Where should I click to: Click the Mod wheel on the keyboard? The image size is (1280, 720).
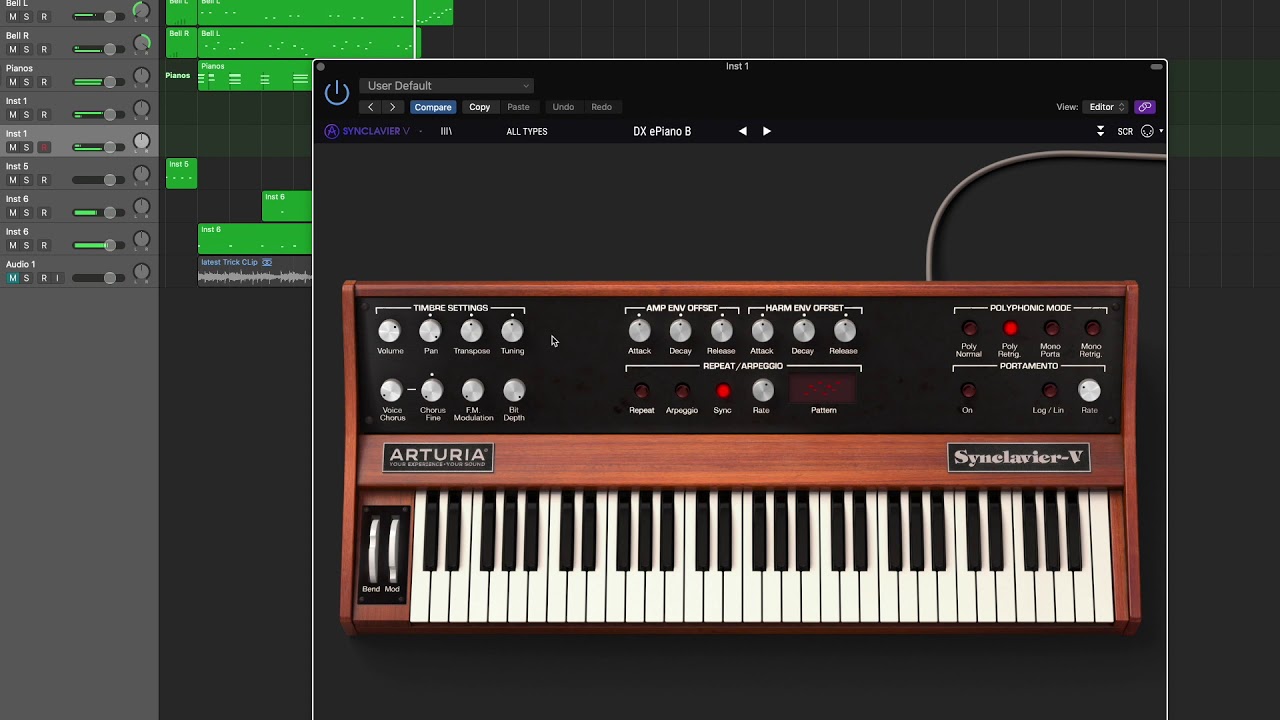393,550
